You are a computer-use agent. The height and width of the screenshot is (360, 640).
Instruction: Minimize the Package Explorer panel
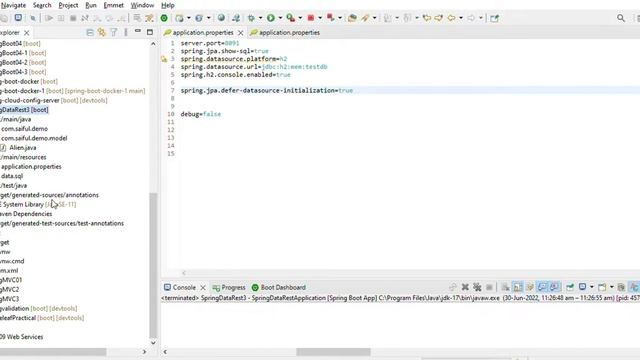(138, 31)
